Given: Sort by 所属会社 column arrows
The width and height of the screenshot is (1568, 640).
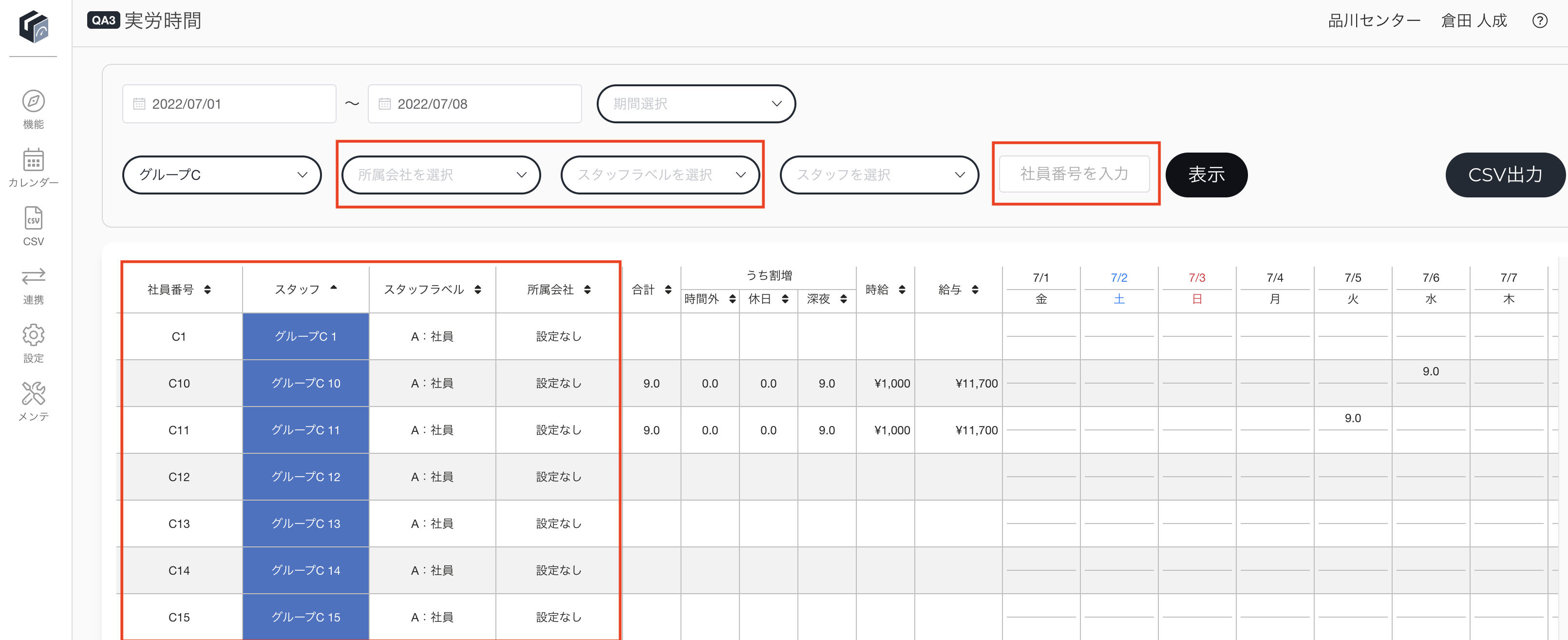Looking at the screenshot, I should 587,289.
